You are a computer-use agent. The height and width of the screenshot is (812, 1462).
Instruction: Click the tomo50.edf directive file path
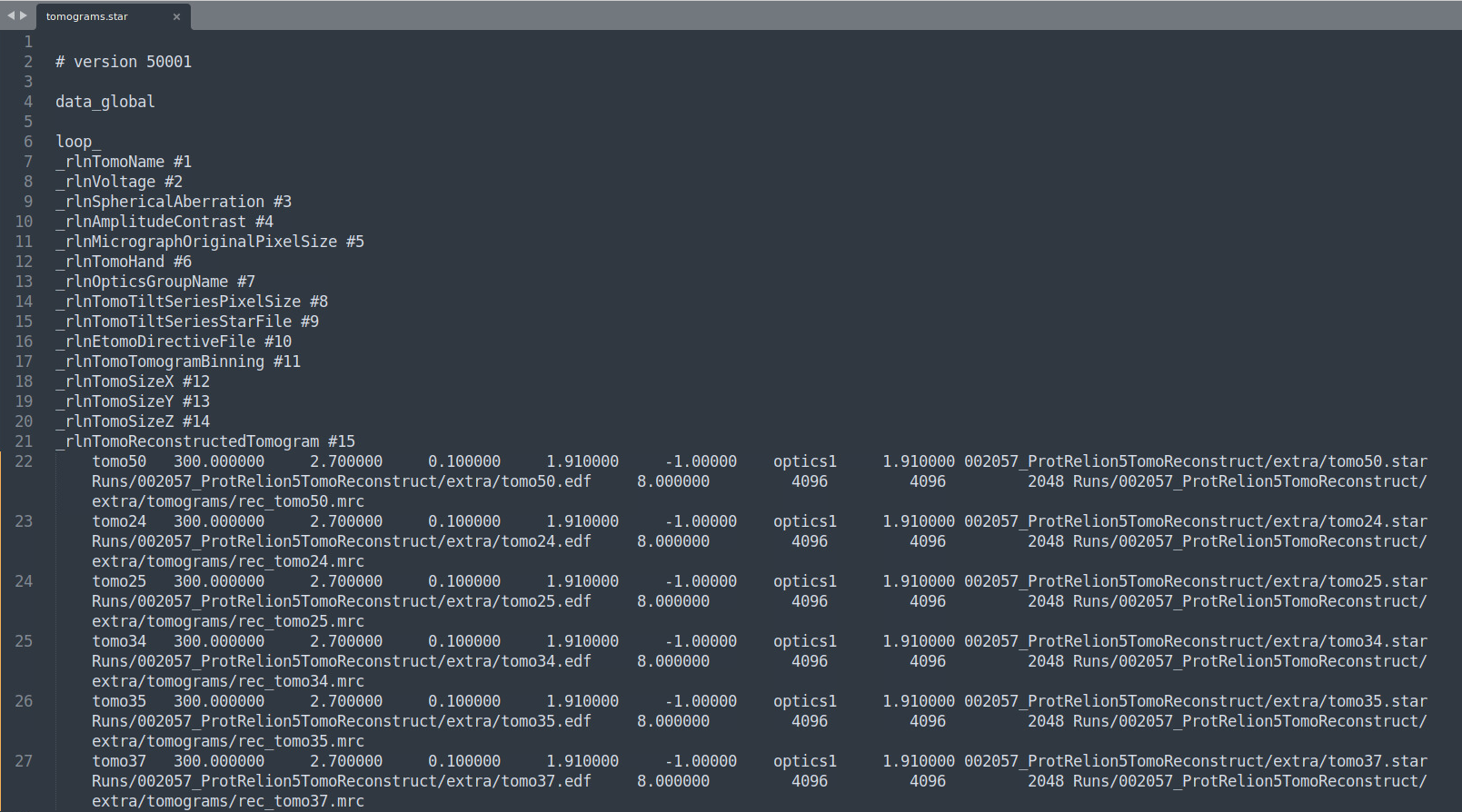342,481
